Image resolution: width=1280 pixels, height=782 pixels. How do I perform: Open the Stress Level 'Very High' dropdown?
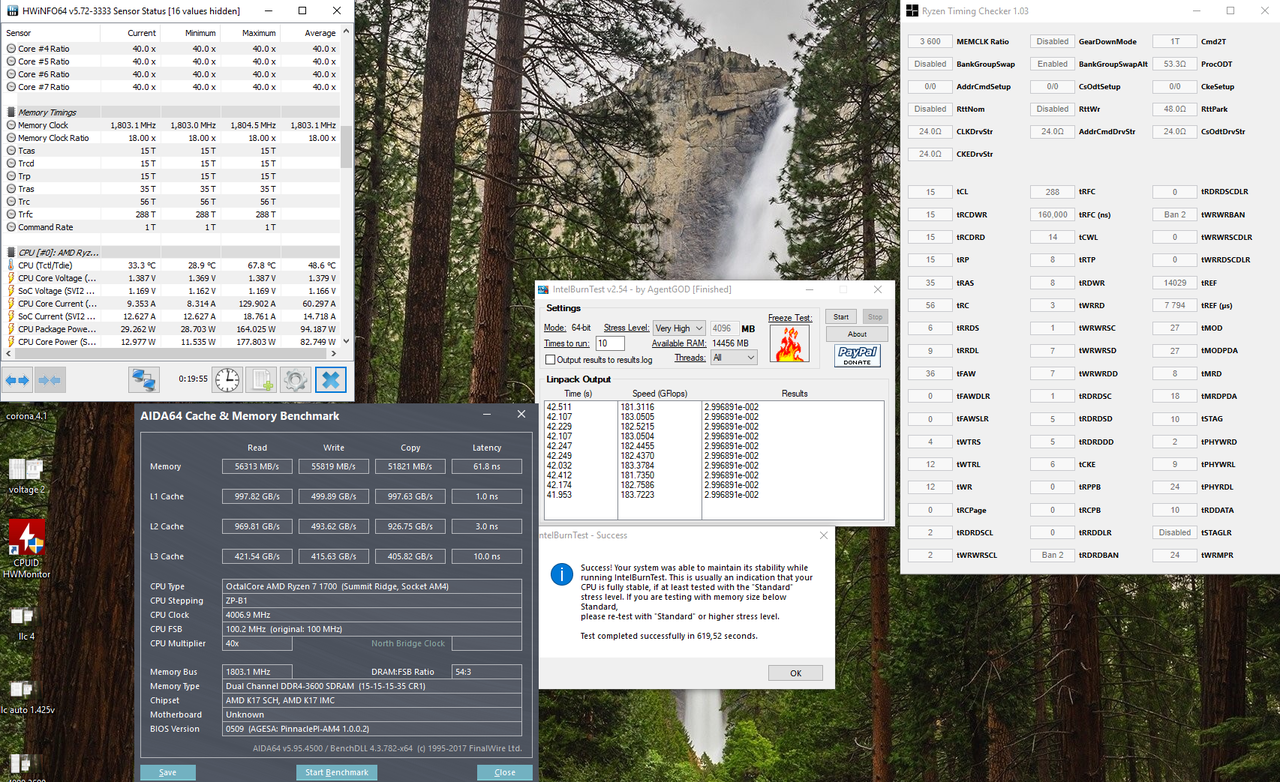679,328
